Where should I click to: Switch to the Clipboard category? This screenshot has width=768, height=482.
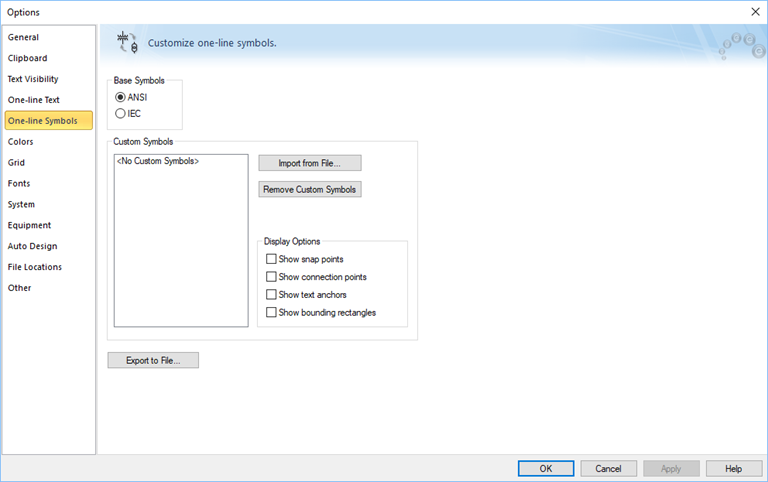tap(28, 58)
